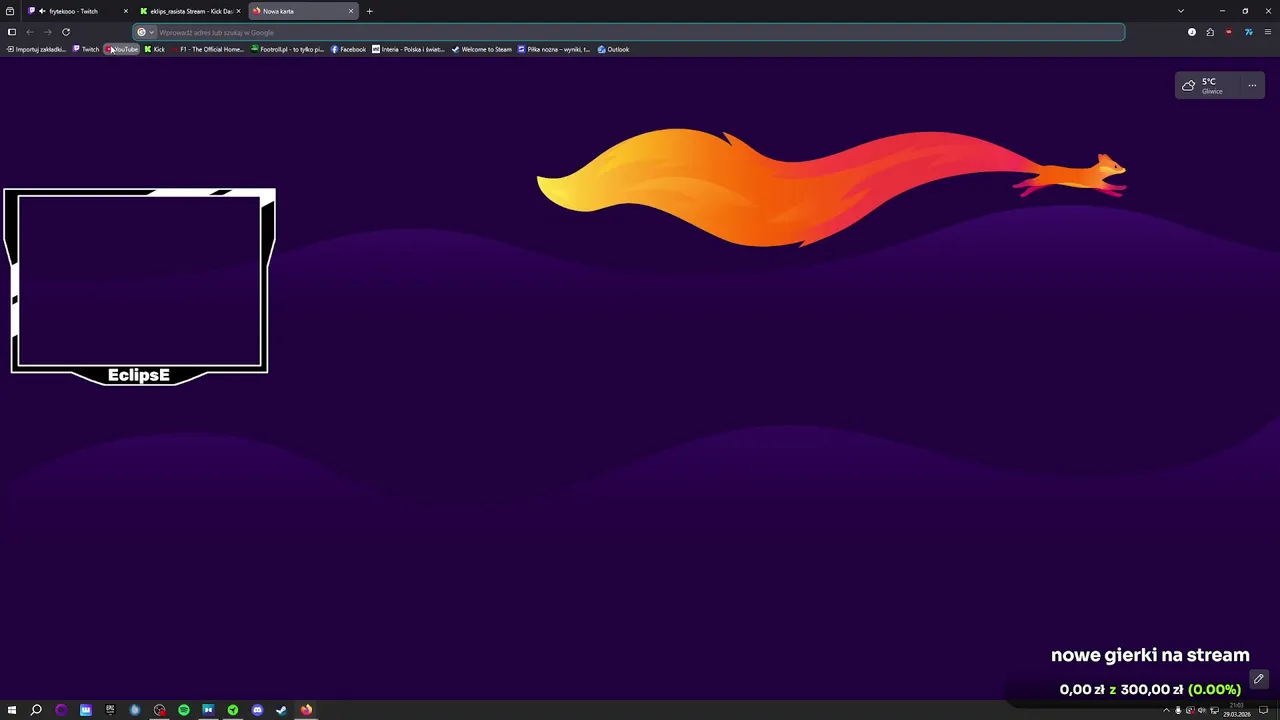Open the Steam icon in taskbar
Viewport: 1280px width, 720px height.
click(281, 710)
